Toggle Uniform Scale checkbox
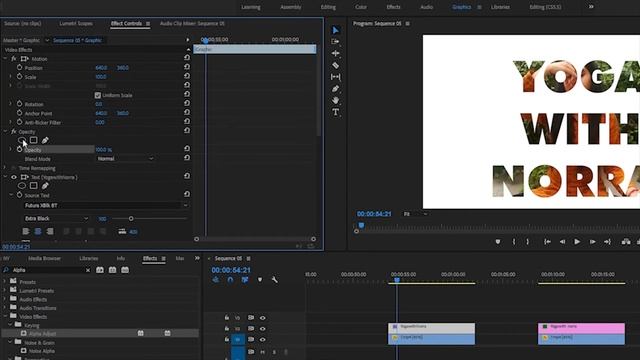 point(98,95)
